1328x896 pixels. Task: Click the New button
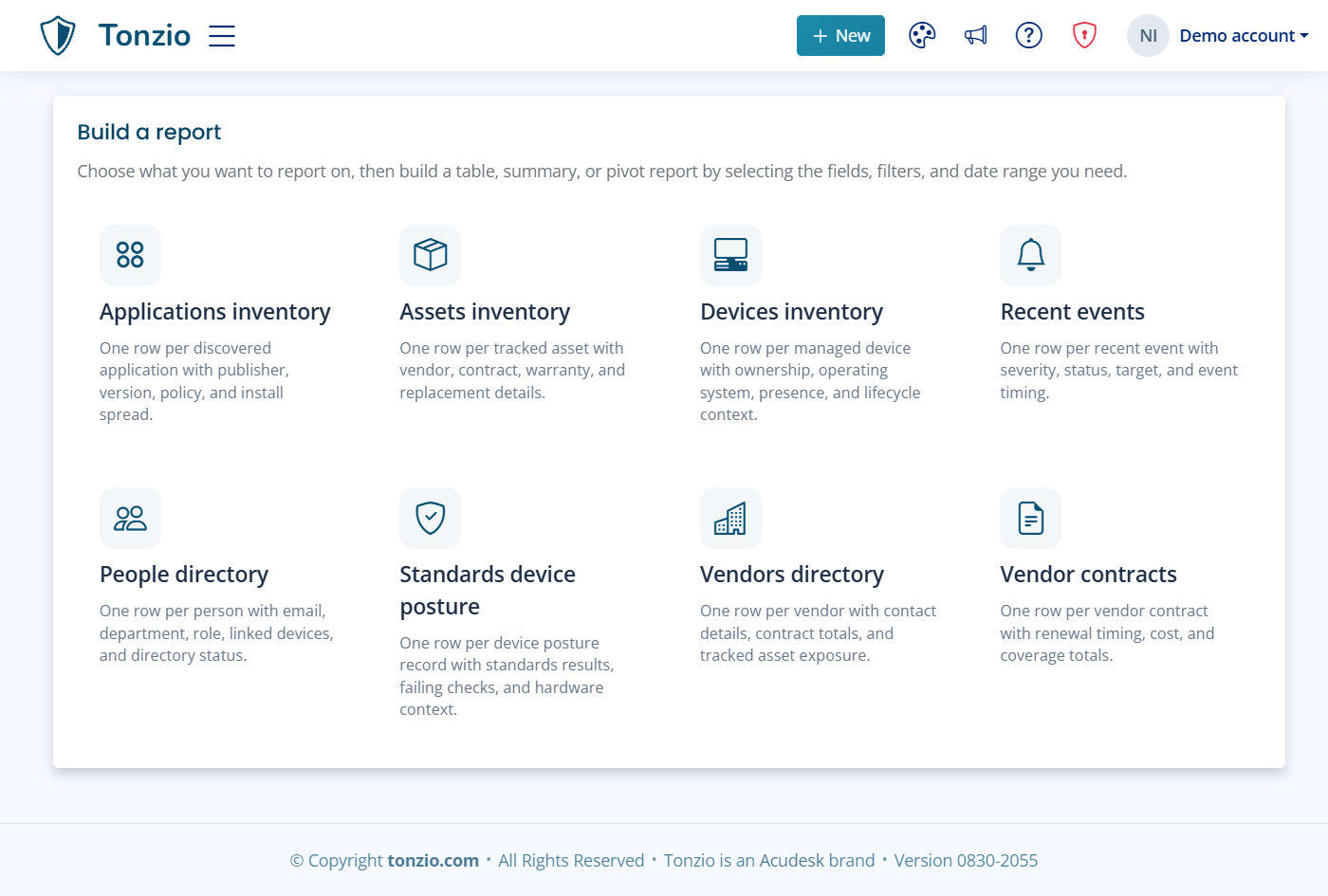click(840, 36)
